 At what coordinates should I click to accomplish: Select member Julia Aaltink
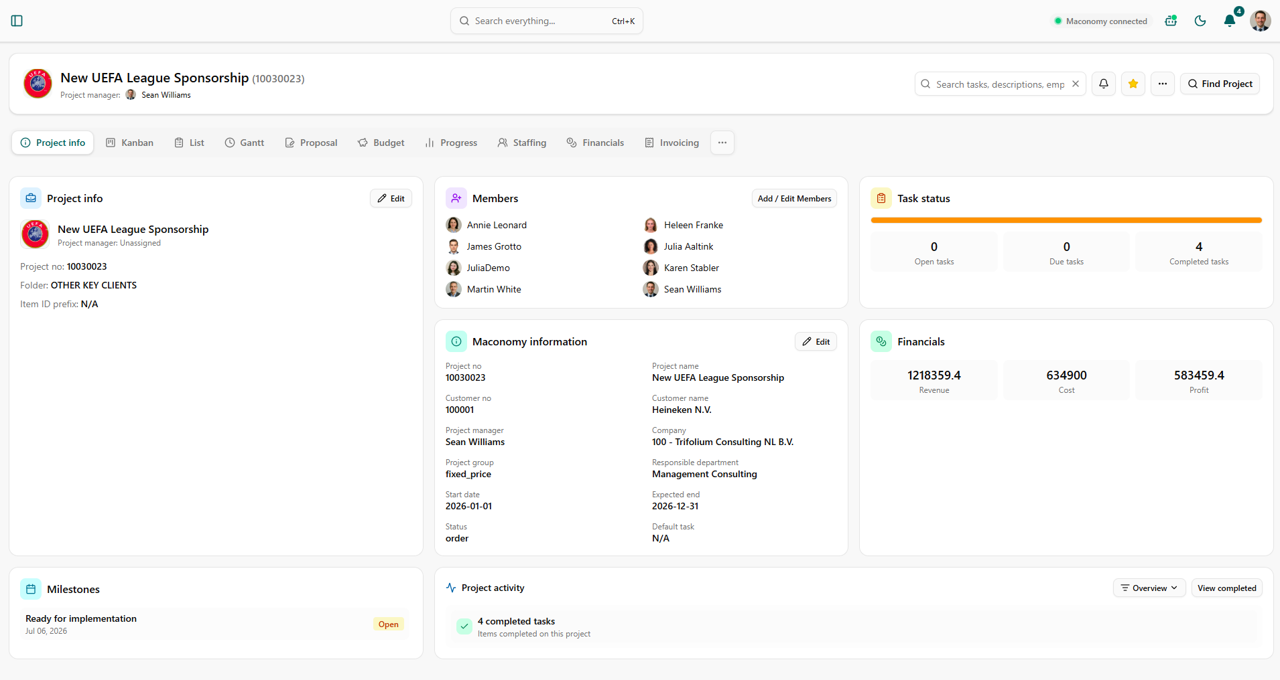click(680, 246)
